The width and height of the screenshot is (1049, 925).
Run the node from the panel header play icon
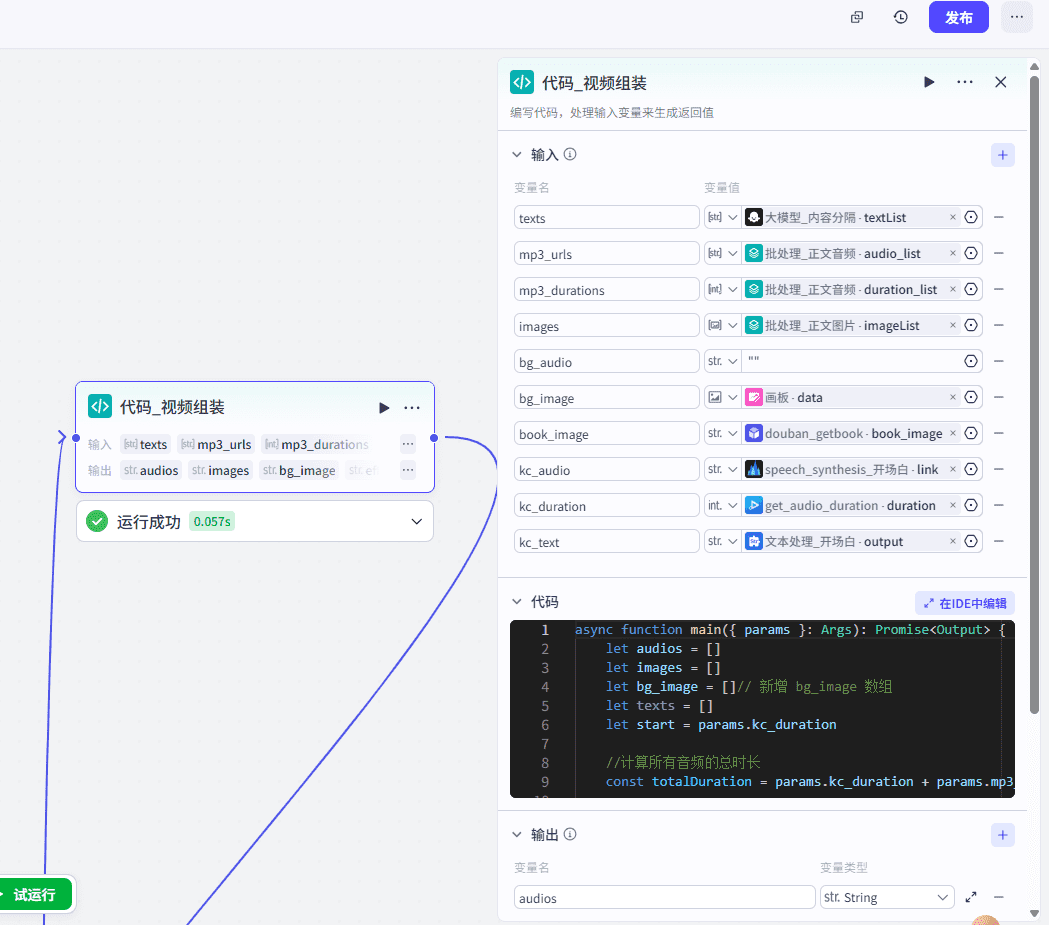click(x=929, y=82)
